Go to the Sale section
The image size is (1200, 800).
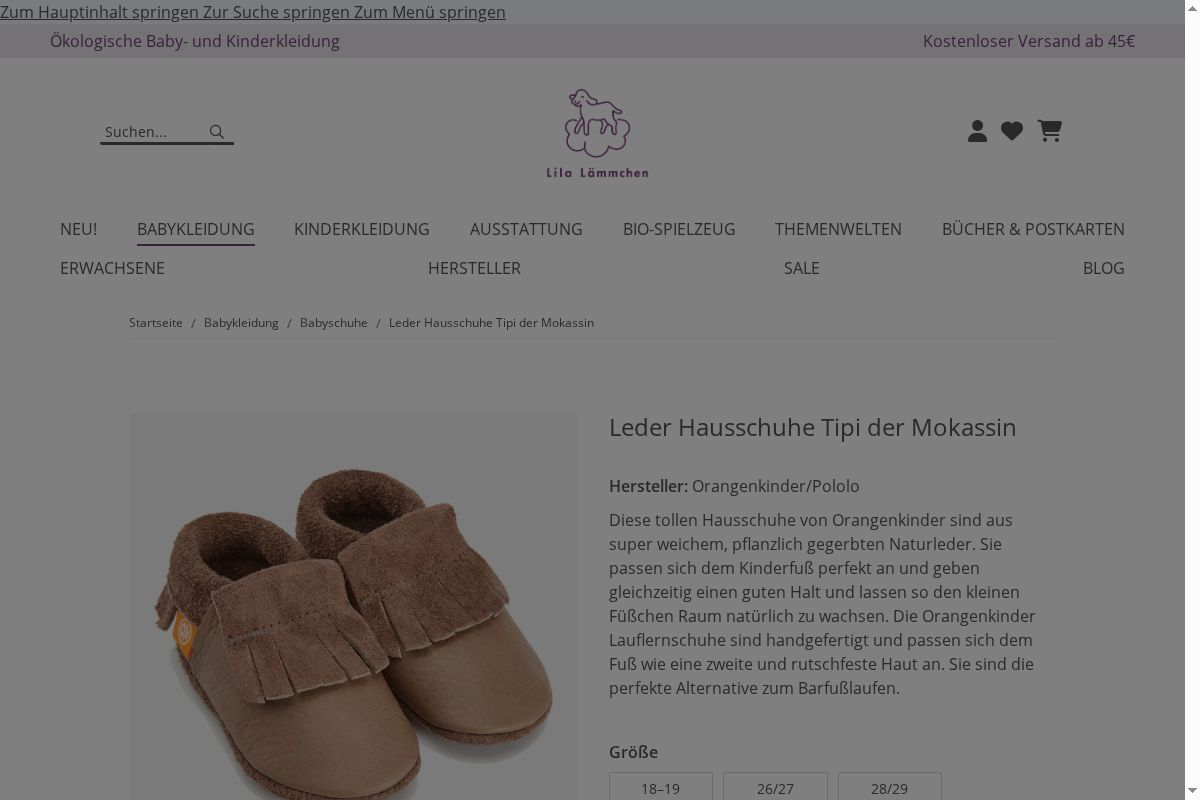(x=802, y=268)
